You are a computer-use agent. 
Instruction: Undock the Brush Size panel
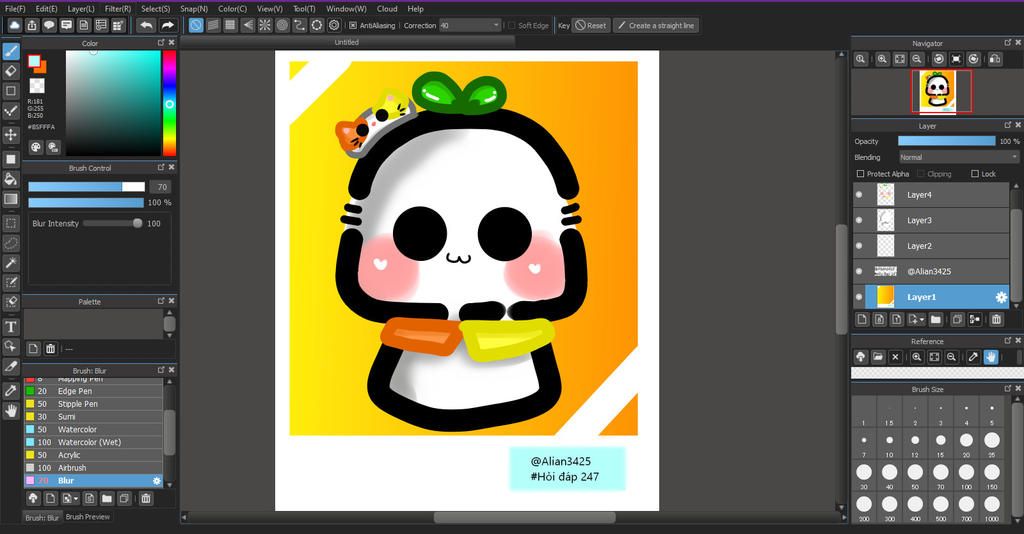tap(1007, 388)
